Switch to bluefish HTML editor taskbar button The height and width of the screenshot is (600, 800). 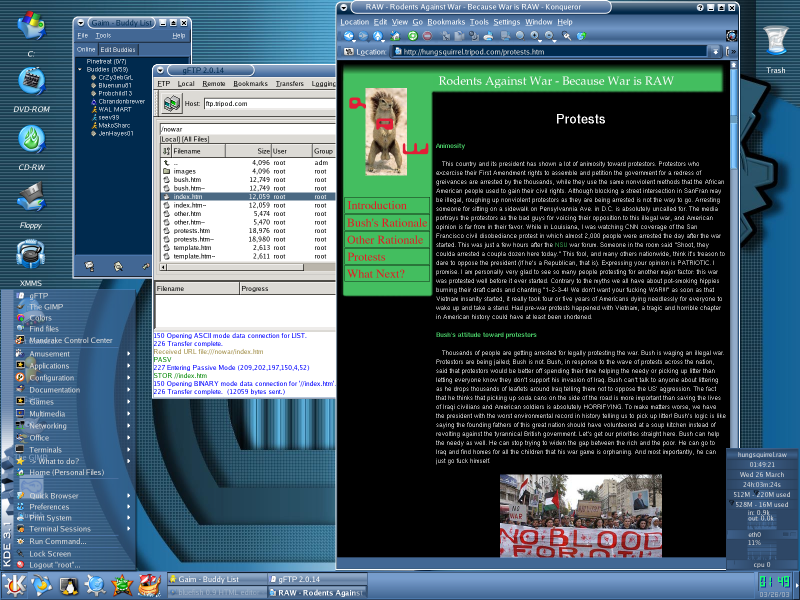pos(217,592)
